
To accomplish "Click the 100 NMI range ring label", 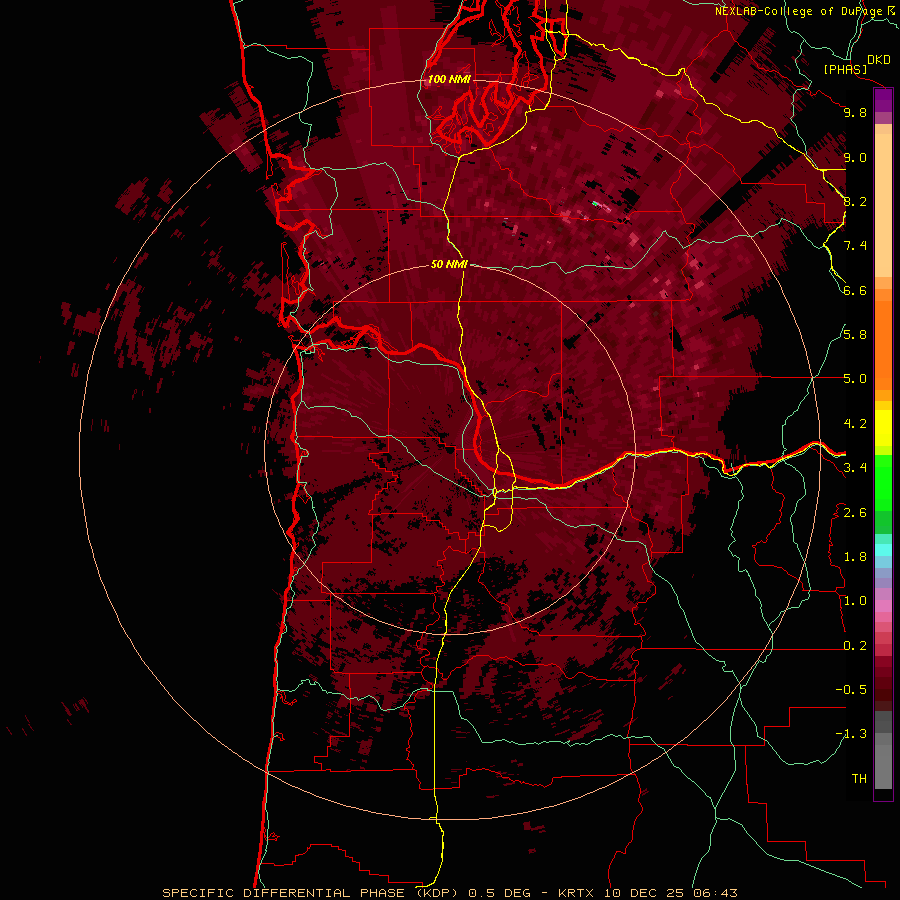I will (449, 79).
